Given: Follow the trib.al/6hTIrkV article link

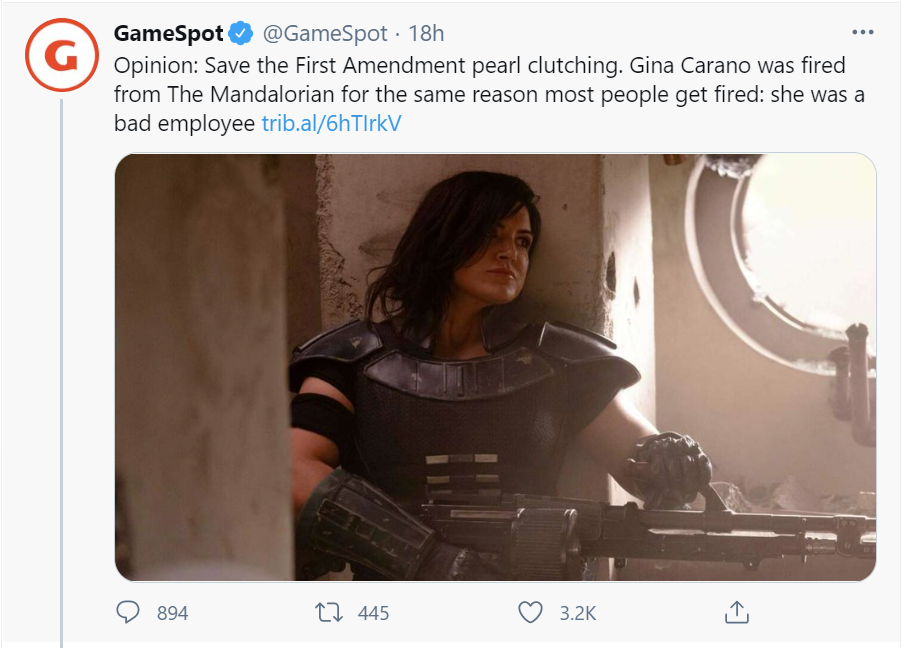Looking at the screenshot, I should 331,124.
